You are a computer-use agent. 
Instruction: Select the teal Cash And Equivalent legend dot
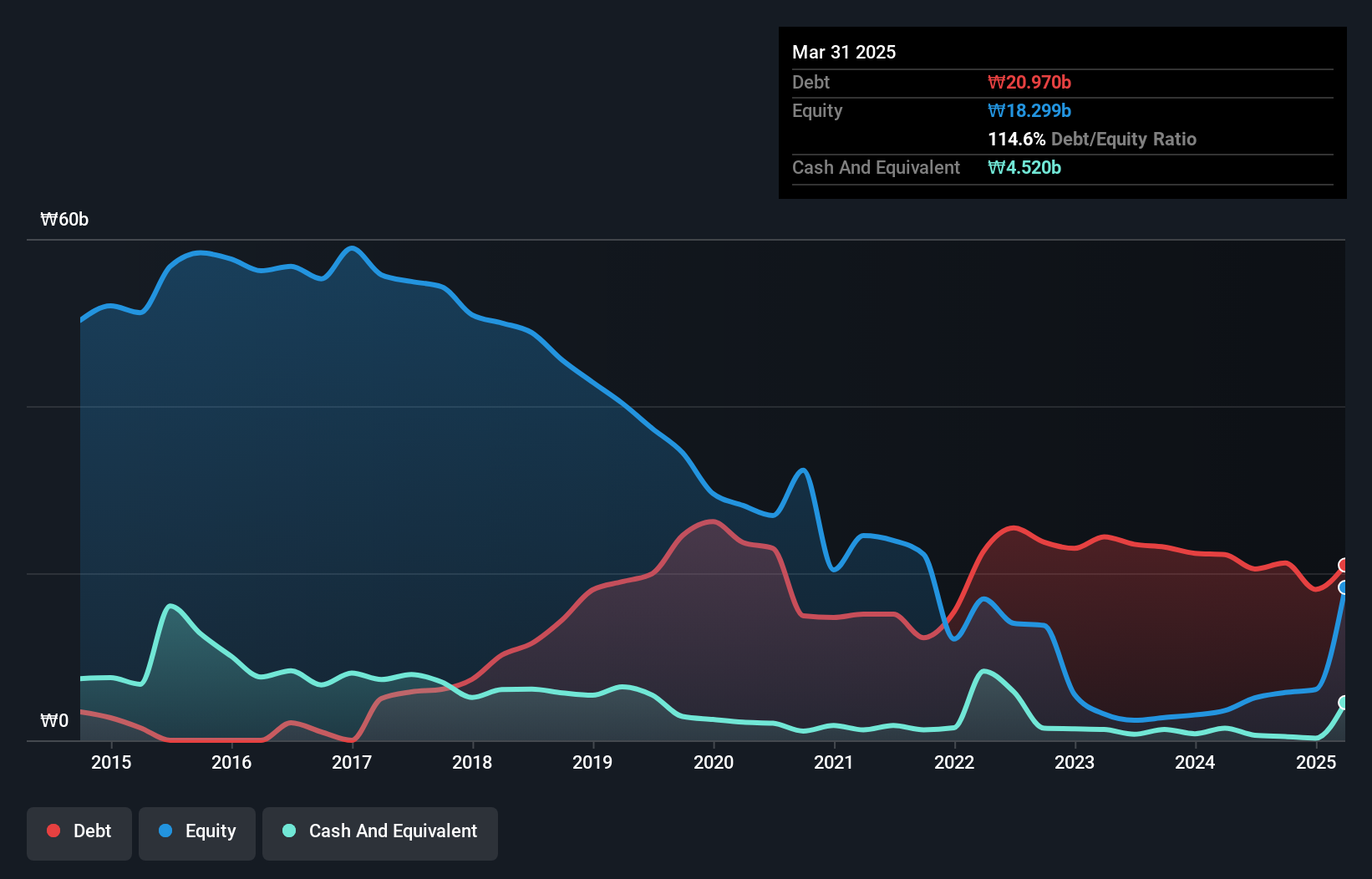click(287, 831)
